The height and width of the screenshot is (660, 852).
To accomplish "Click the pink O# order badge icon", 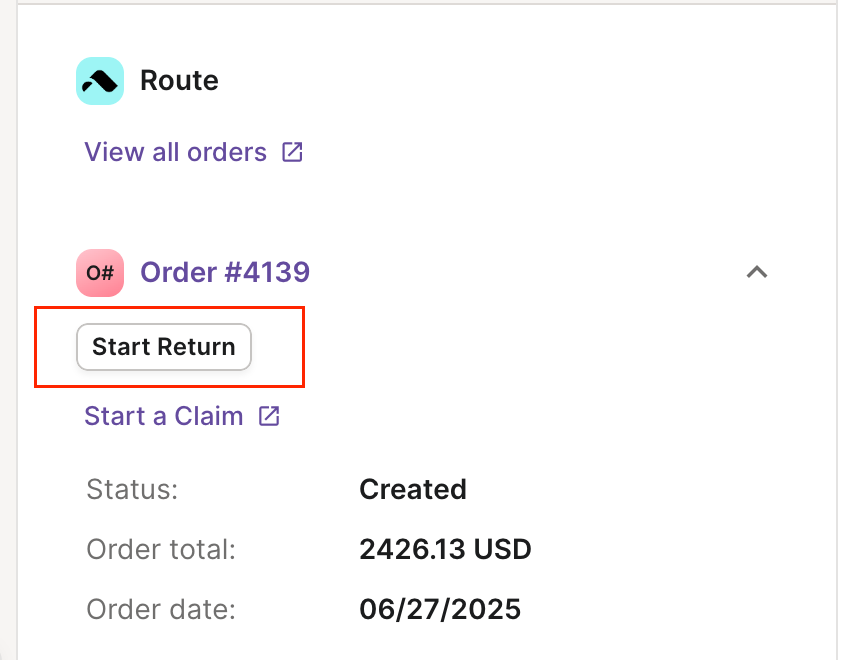I will point(100,273).
